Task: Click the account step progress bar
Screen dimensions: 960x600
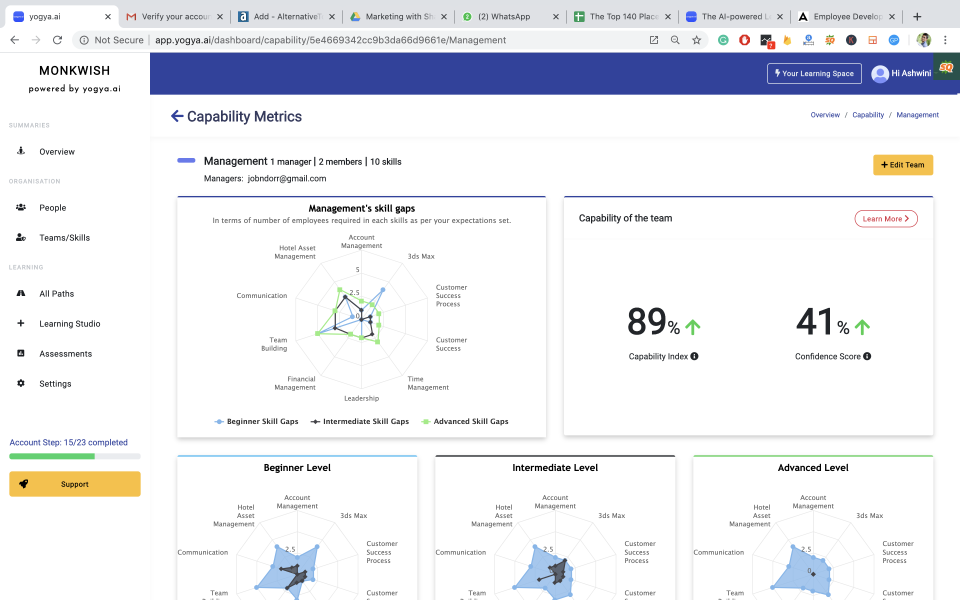Action: click(x=74, y=456)
